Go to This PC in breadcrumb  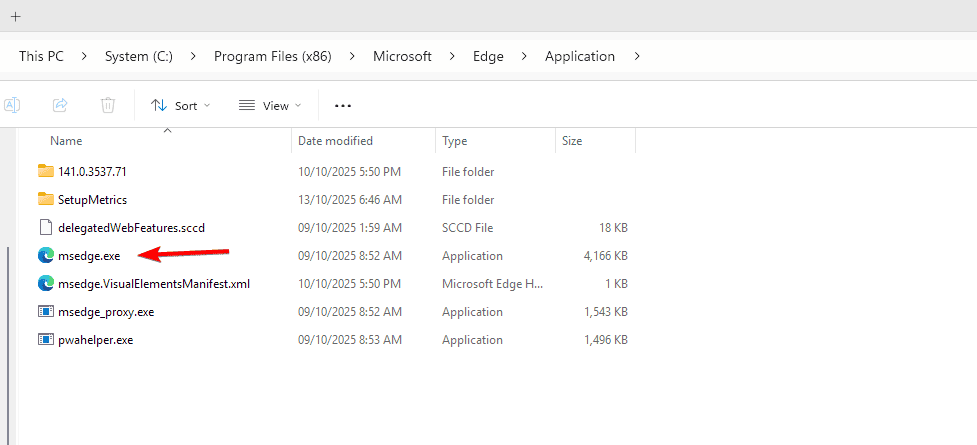click(41, 57)
